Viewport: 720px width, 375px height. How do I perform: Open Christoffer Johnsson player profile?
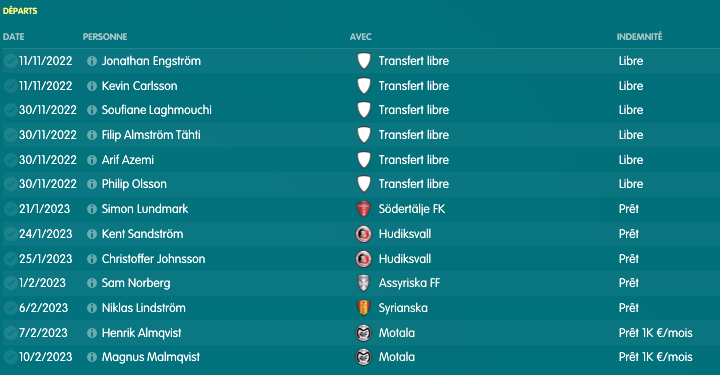tap(153, 258)
